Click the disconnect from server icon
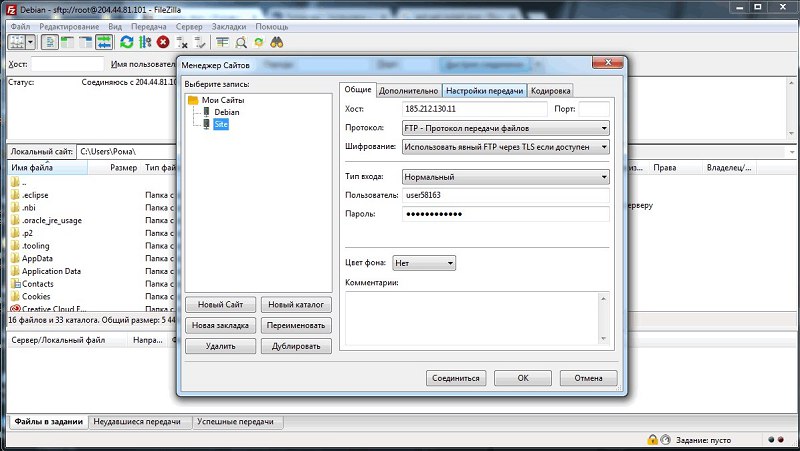The width and height of the screenshot is (800, 451). tap(181, 43)
